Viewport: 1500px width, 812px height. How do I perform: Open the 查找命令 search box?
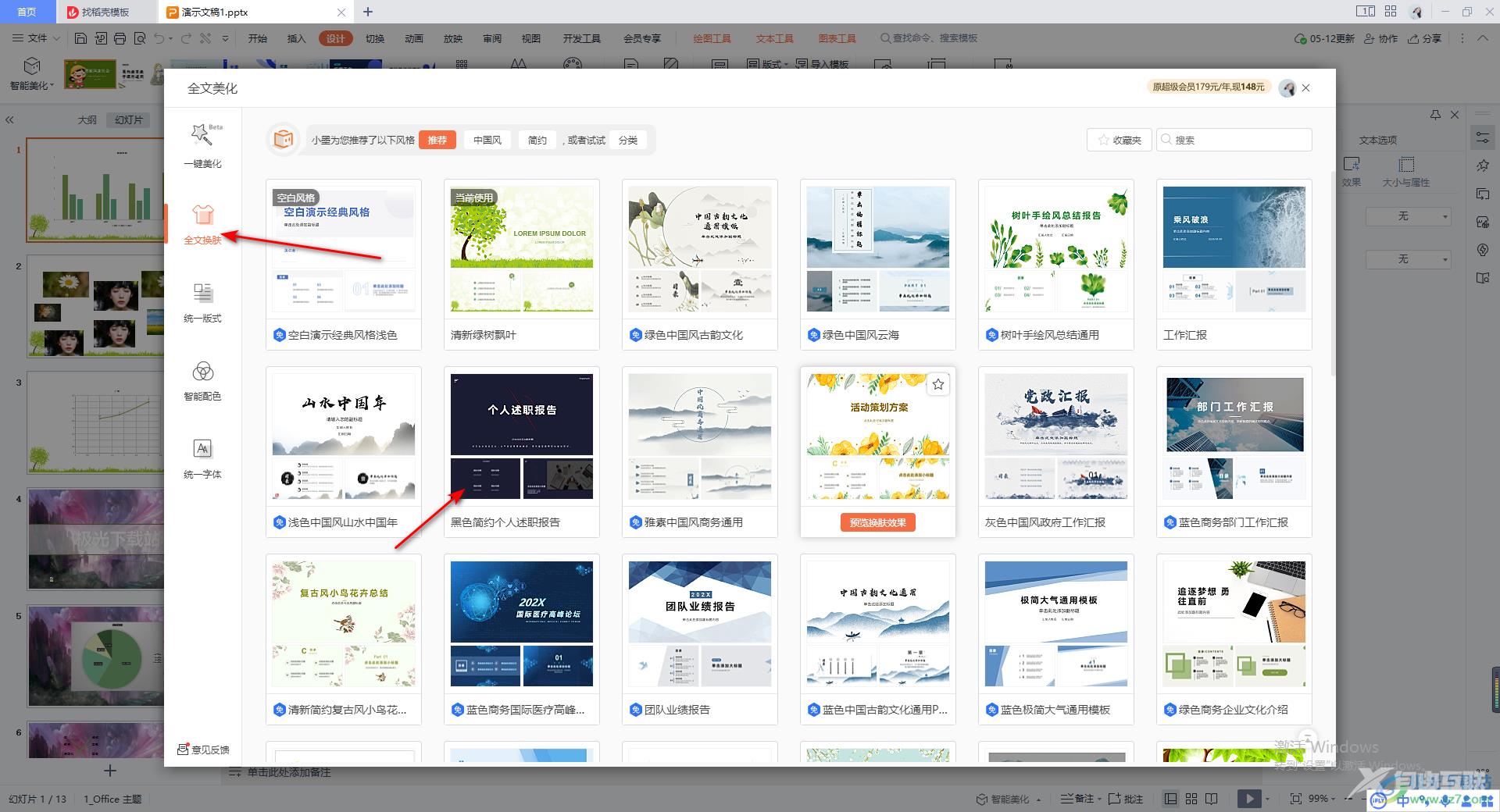pos(929,38)
